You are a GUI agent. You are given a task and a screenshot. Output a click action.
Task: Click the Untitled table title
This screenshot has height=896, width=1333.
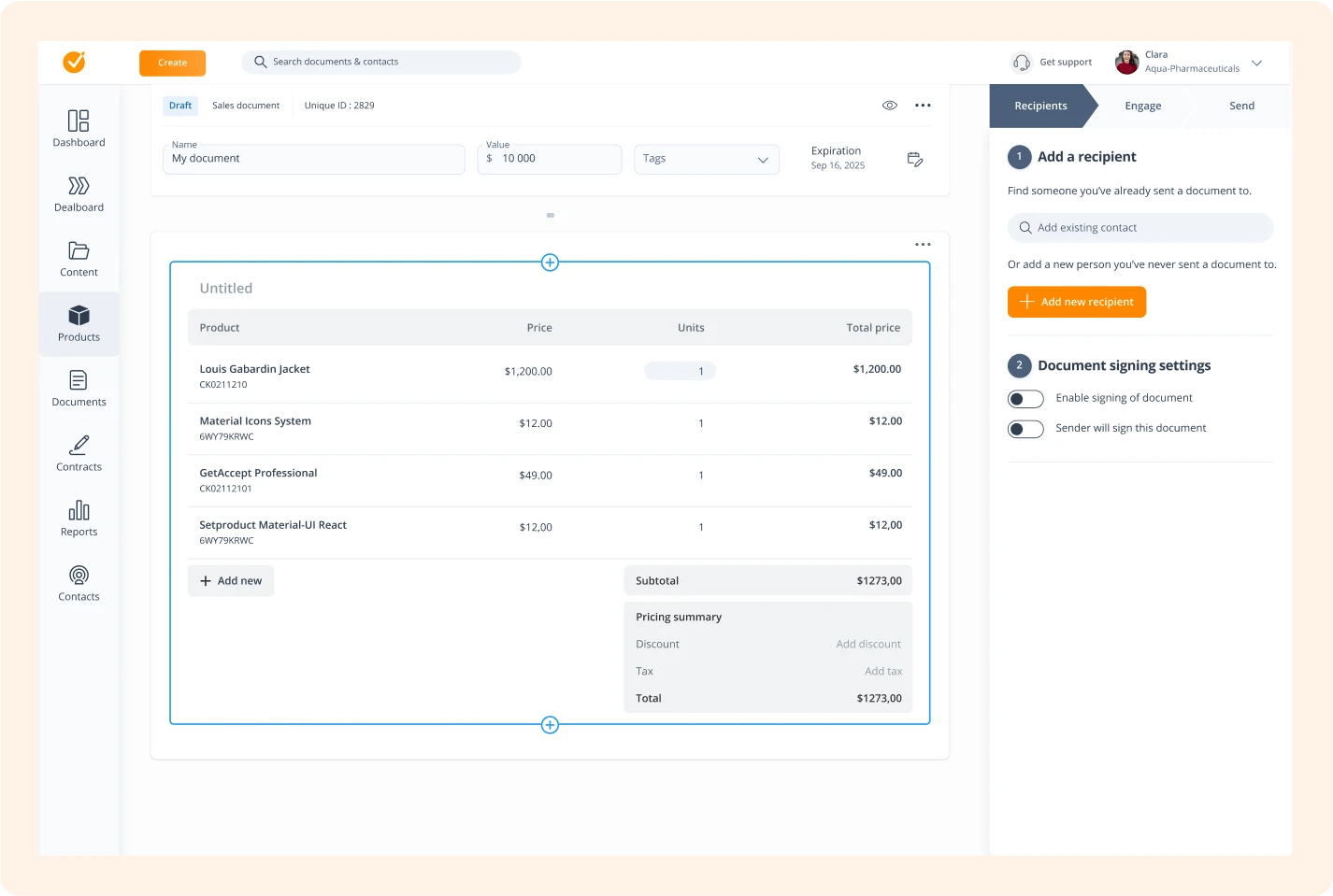click(x=226, y=289)
